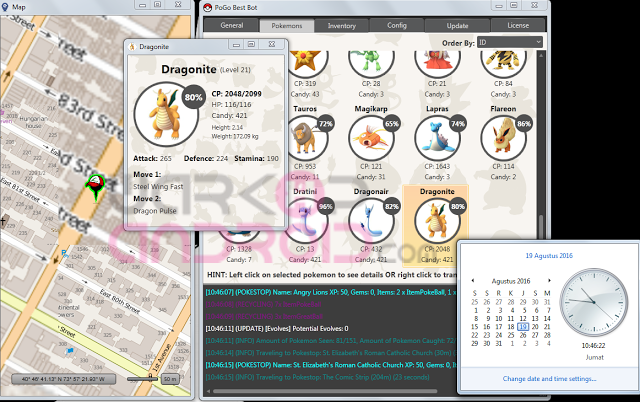Click the blue pokestop marker on map
Image resolution: width=640 pixels, height=402 pixels.
(x=70, y=350)
